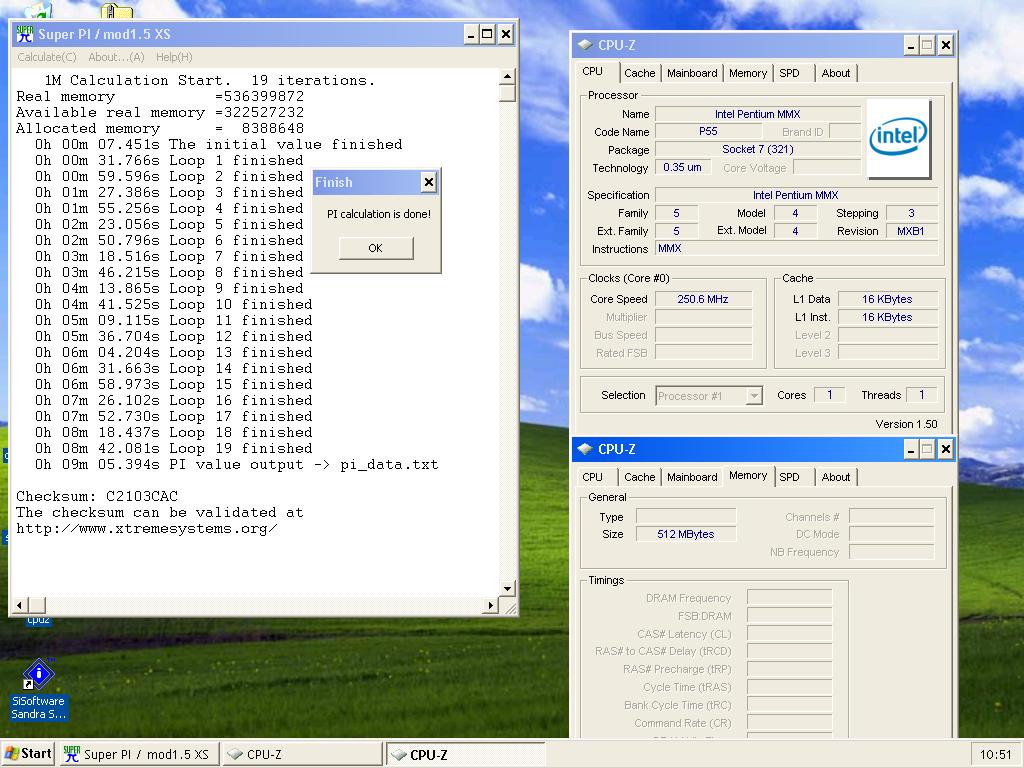Minimize the upper CPU-Z window
Image resolution: width=1024 pixels, height=768 pixels.
pyautogui.click(x=911, y=46)
